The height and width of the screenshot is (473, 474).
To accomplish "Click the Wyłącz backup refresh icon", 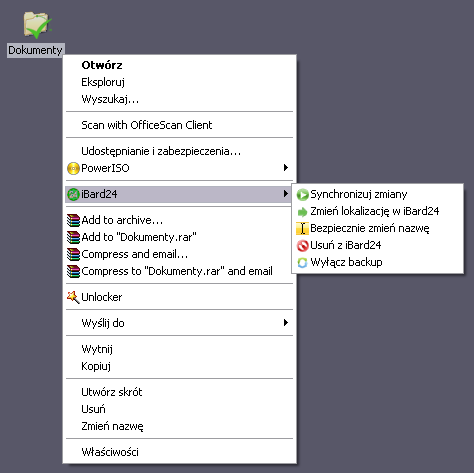I will click(x=302, y=263).
